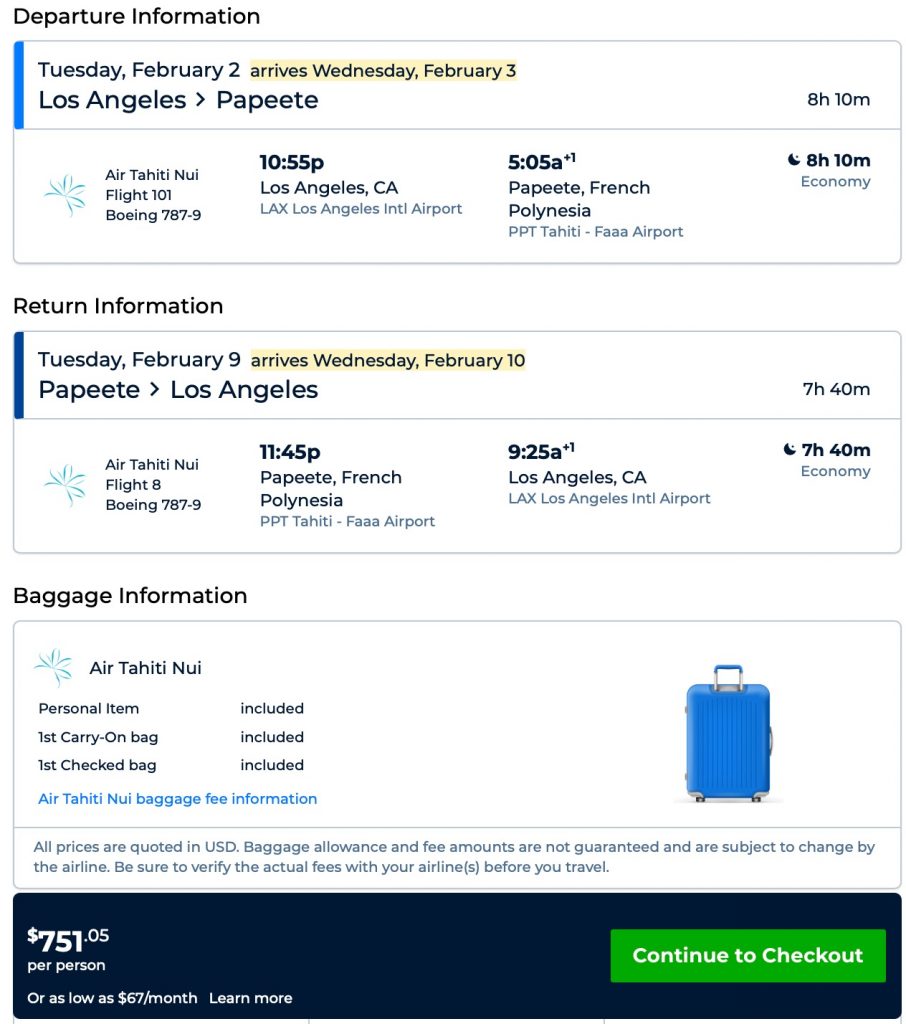Click the Air Tahiti Nui logo in Baggage Information

point(53,668)
